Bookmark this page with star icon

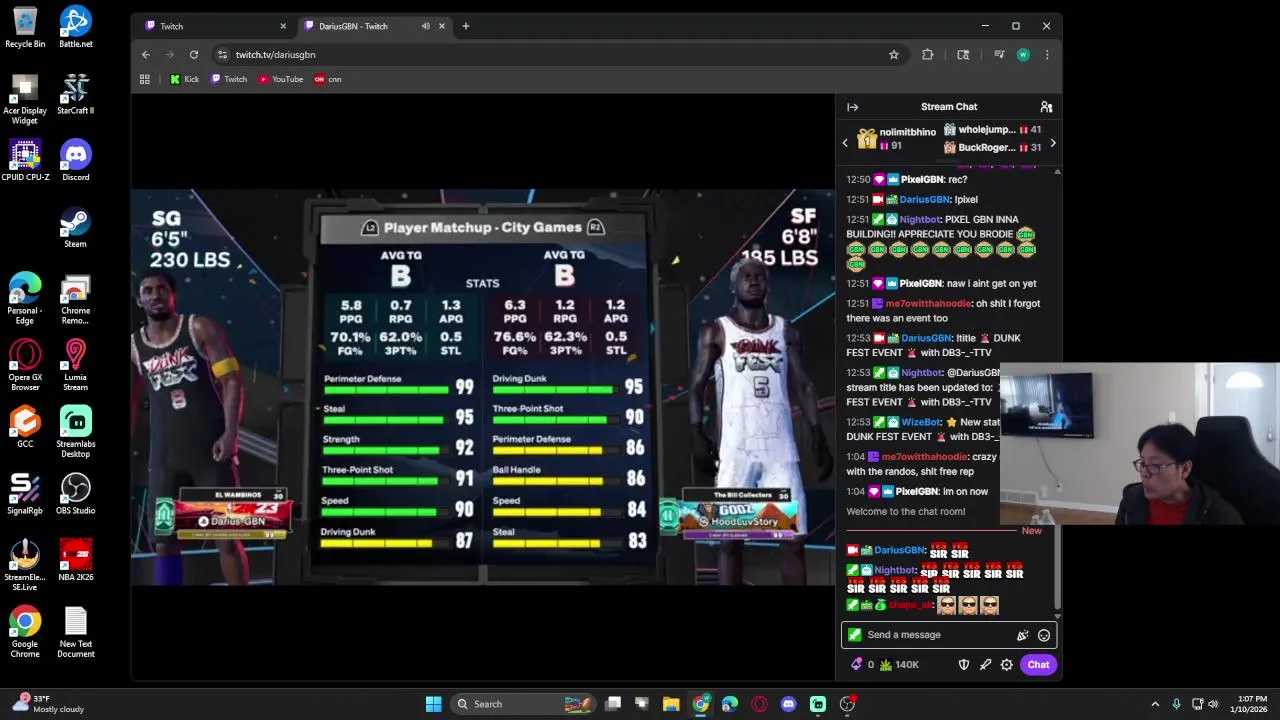[x=894, y=55]
